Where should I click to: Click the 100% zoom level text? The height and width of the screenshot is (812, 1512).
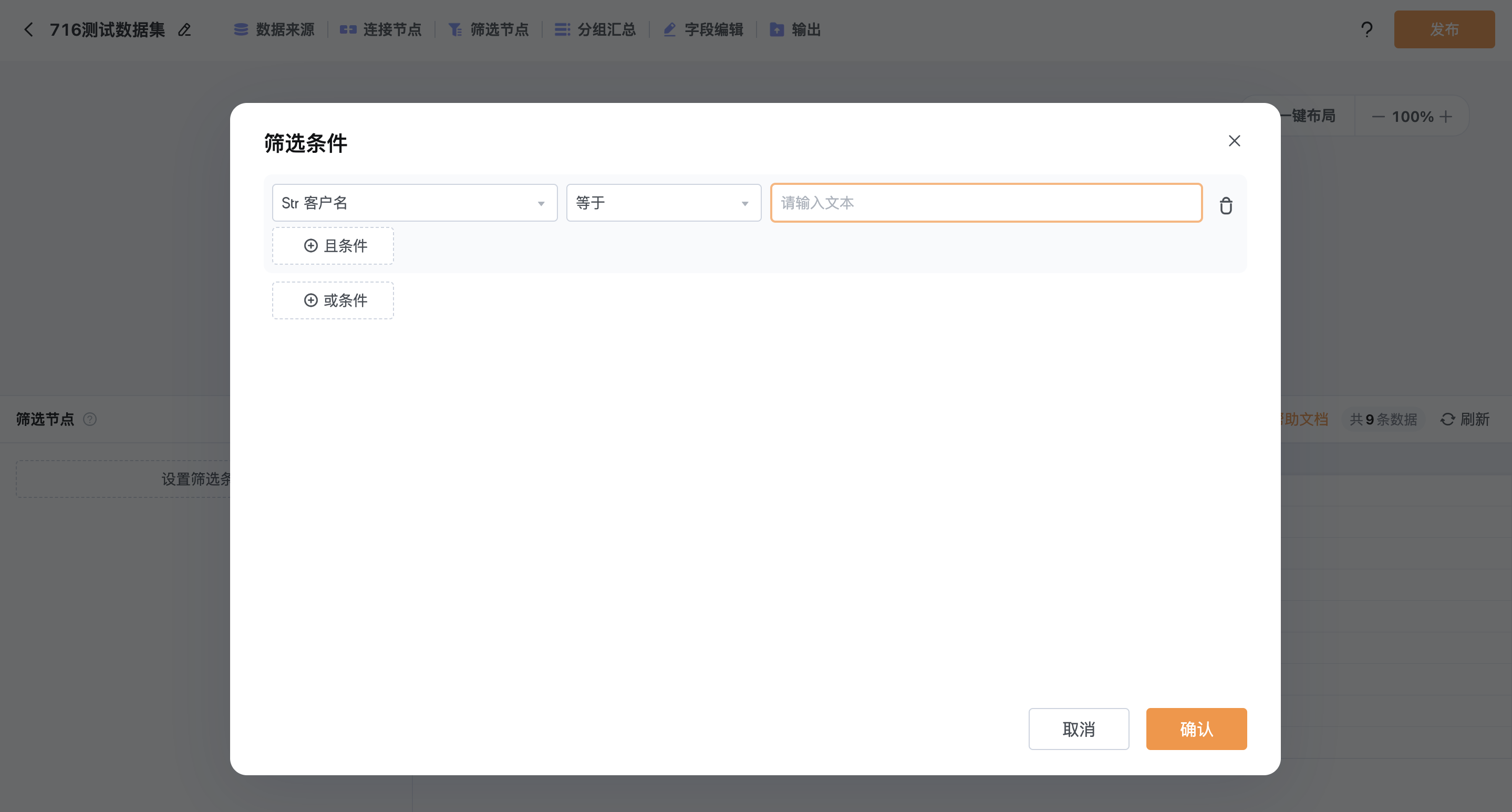pos(1412,117)
